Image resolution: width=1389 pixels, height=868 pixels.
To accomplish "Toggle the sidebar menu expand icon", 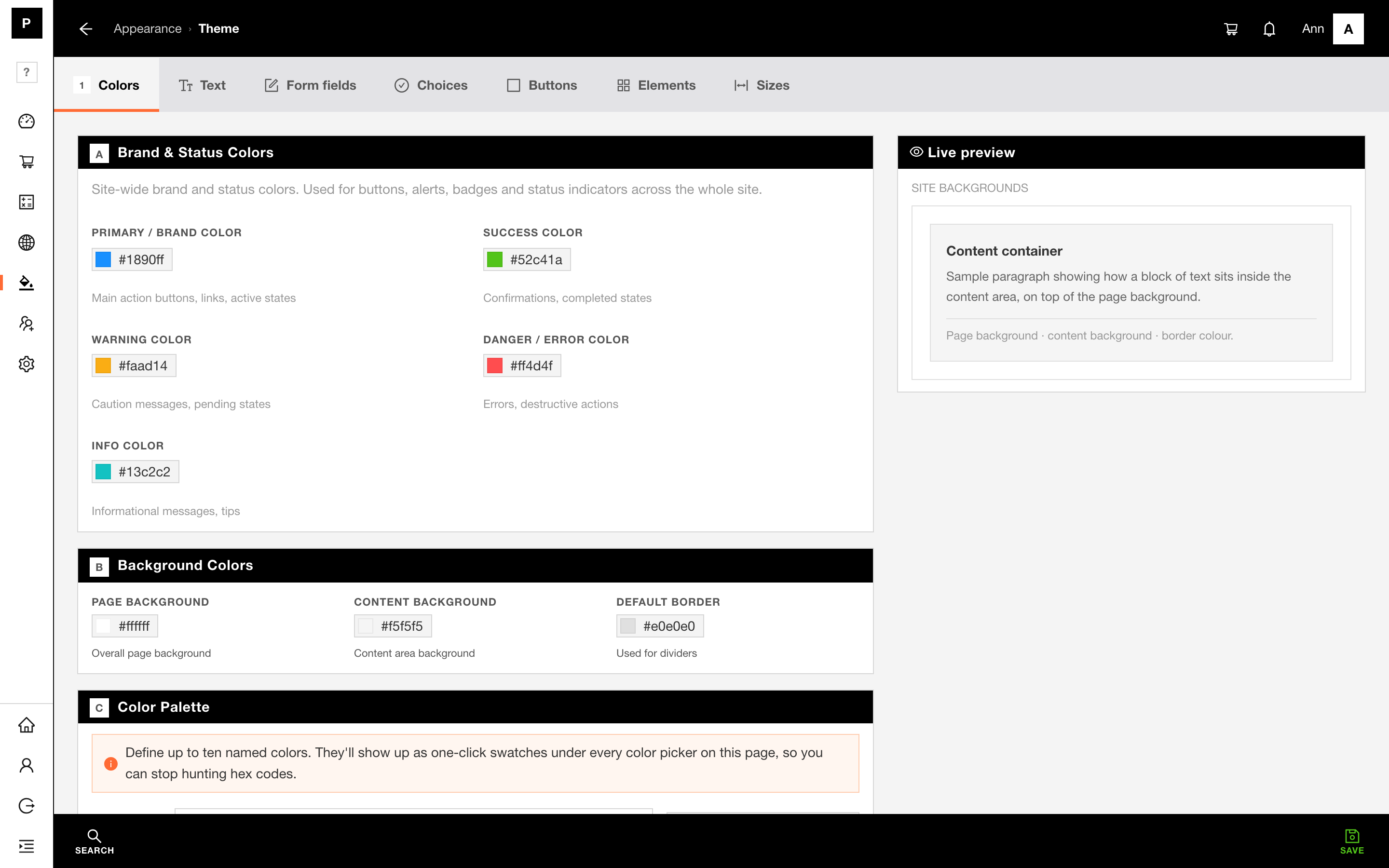I will (x=27, y=846).
